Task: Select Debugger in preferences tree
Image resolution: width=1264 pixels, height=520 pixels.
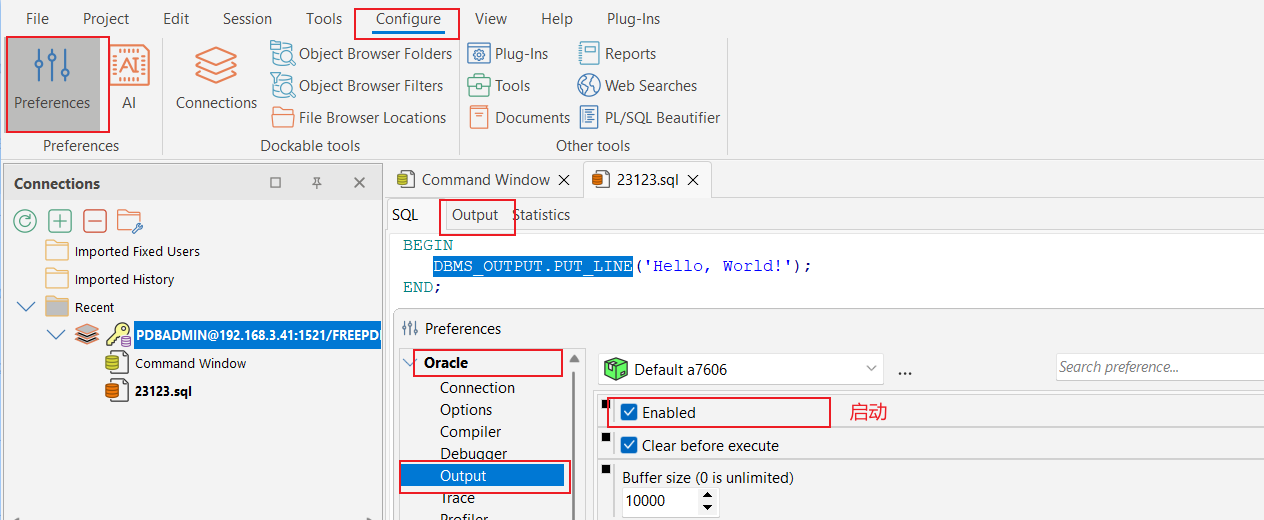Action: click(473, 454)
